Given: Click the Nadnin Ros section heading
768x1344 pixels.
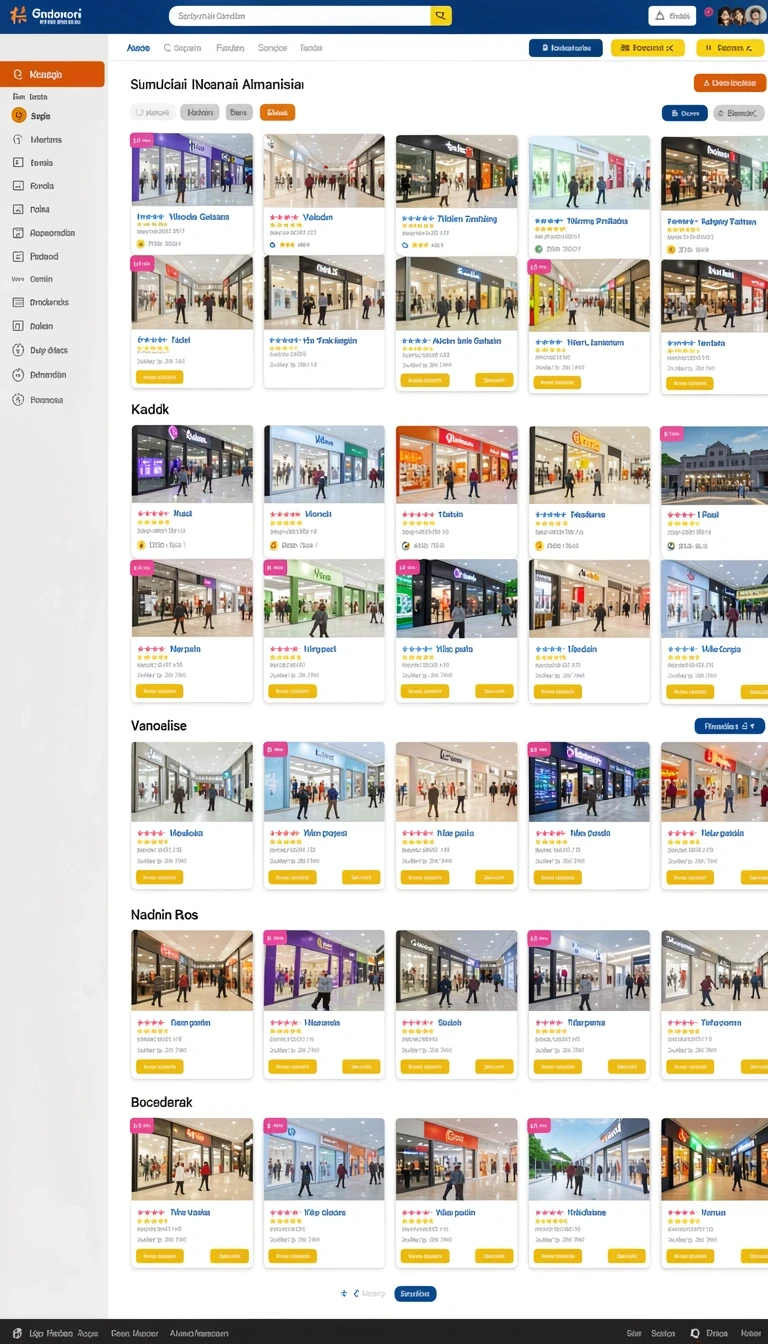Looking at the screenshot, I should (x=164, y=914).
